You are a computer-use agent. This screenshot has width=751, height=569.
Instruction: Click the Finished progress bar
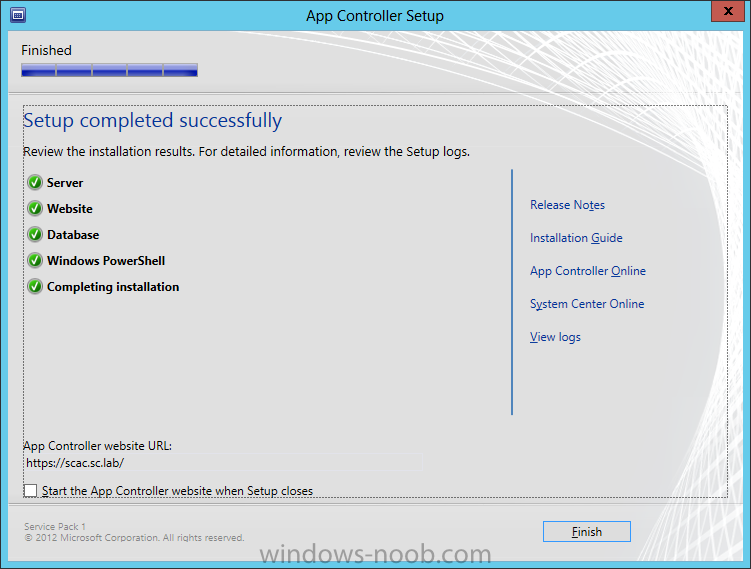[x=109, y=70]
